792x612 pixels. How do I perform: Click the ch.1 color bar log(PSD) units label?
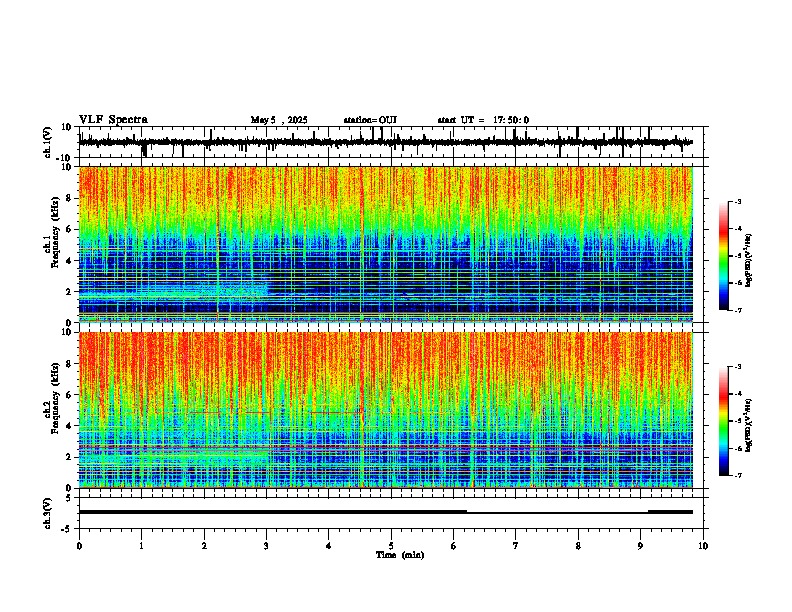(749, 260)
